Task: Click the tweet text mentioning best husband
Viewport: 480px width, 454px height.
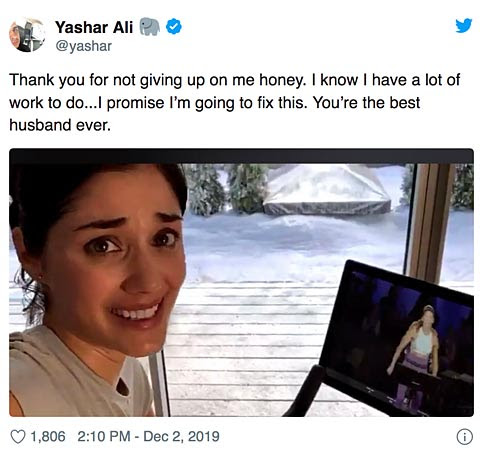Action: tap(215, 102)
